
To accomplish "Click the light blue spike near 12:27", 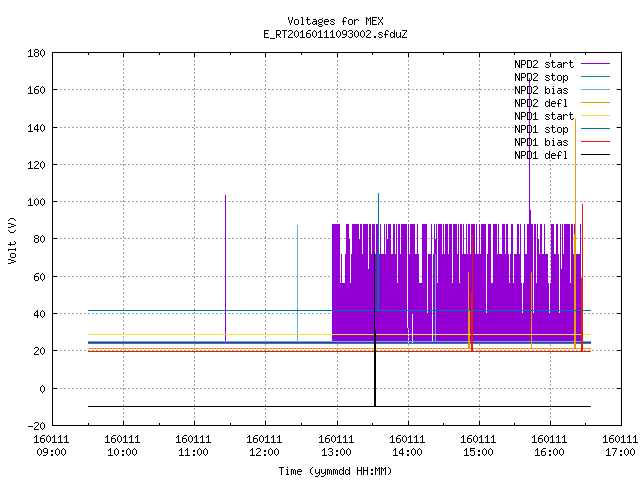I will (x=297, y=283).
